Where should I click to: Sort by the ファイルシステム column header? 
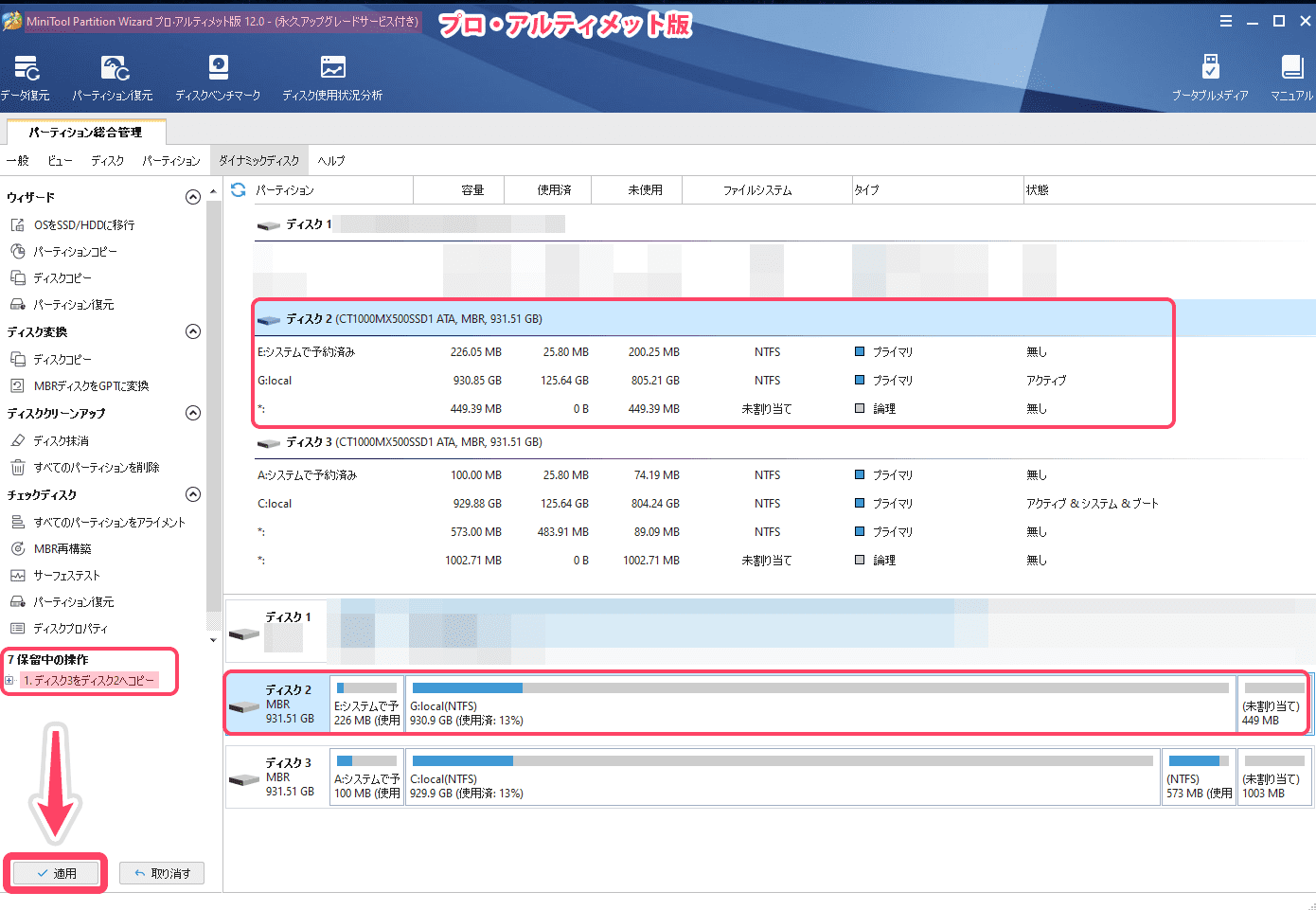click(767, 190)
